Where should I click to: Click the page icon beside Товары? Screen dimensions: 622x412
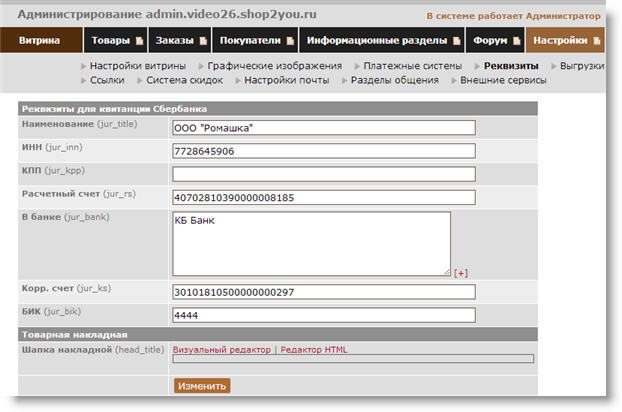pos(139,40)
